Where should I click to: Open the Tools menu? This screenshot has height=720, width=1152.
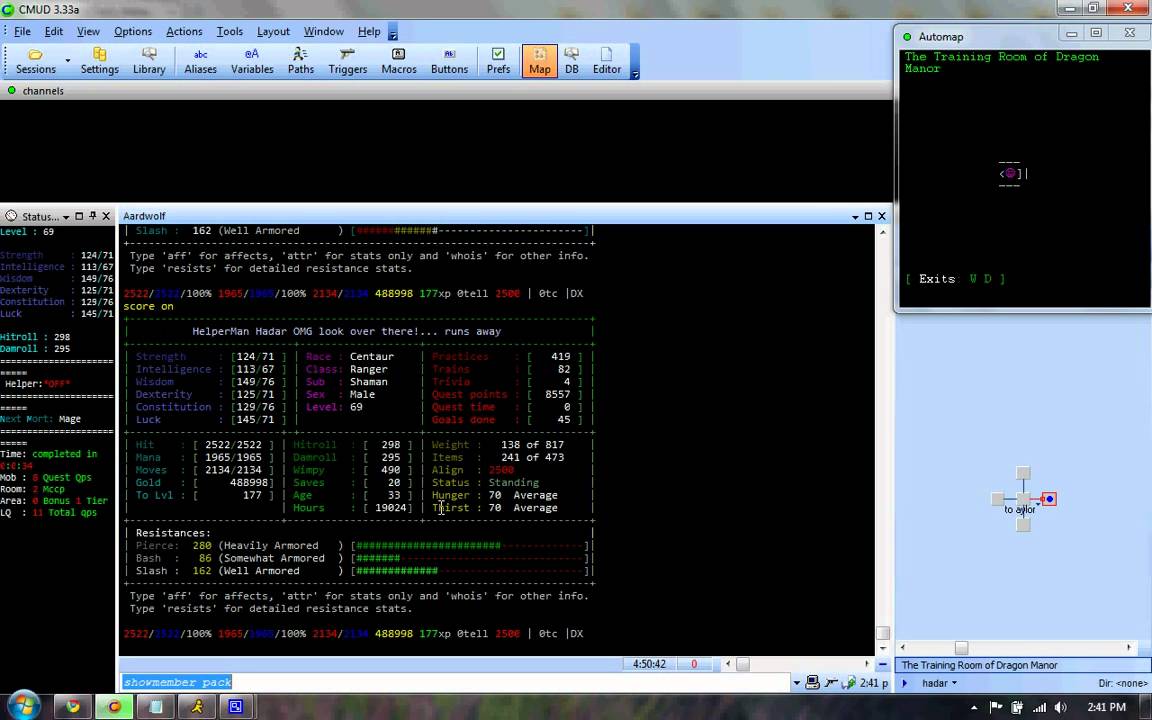tap(229, 32)
